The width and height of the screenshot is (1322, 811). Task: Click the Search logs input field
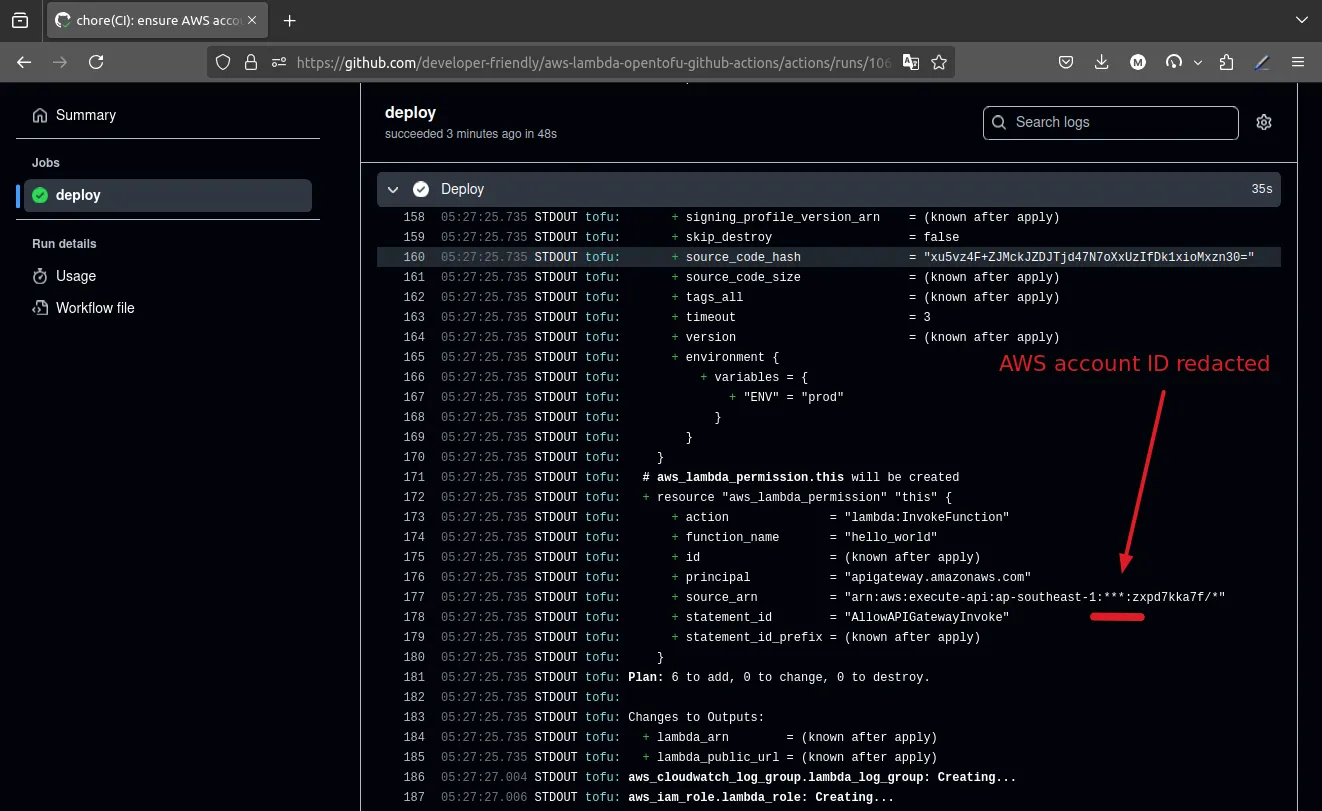coord(1110,122)
